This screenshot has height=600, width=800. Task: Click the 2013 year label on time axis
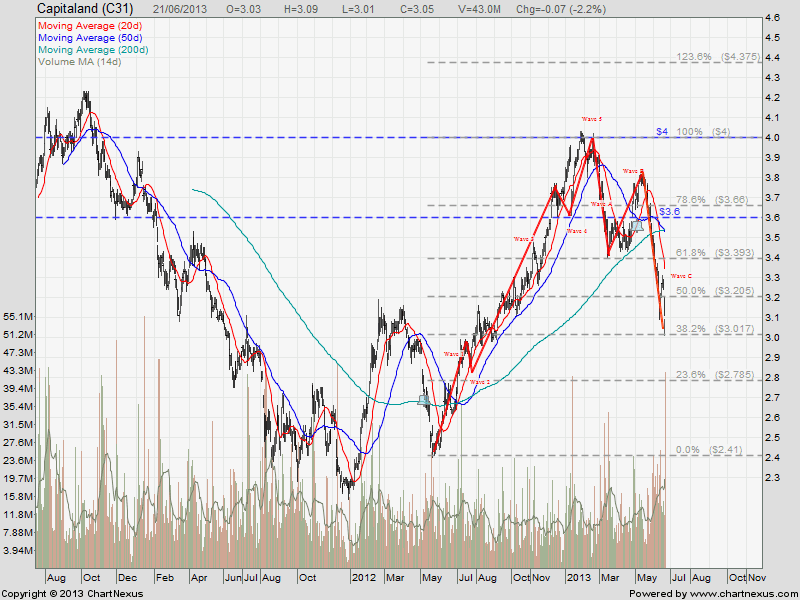tap(579, 578)
